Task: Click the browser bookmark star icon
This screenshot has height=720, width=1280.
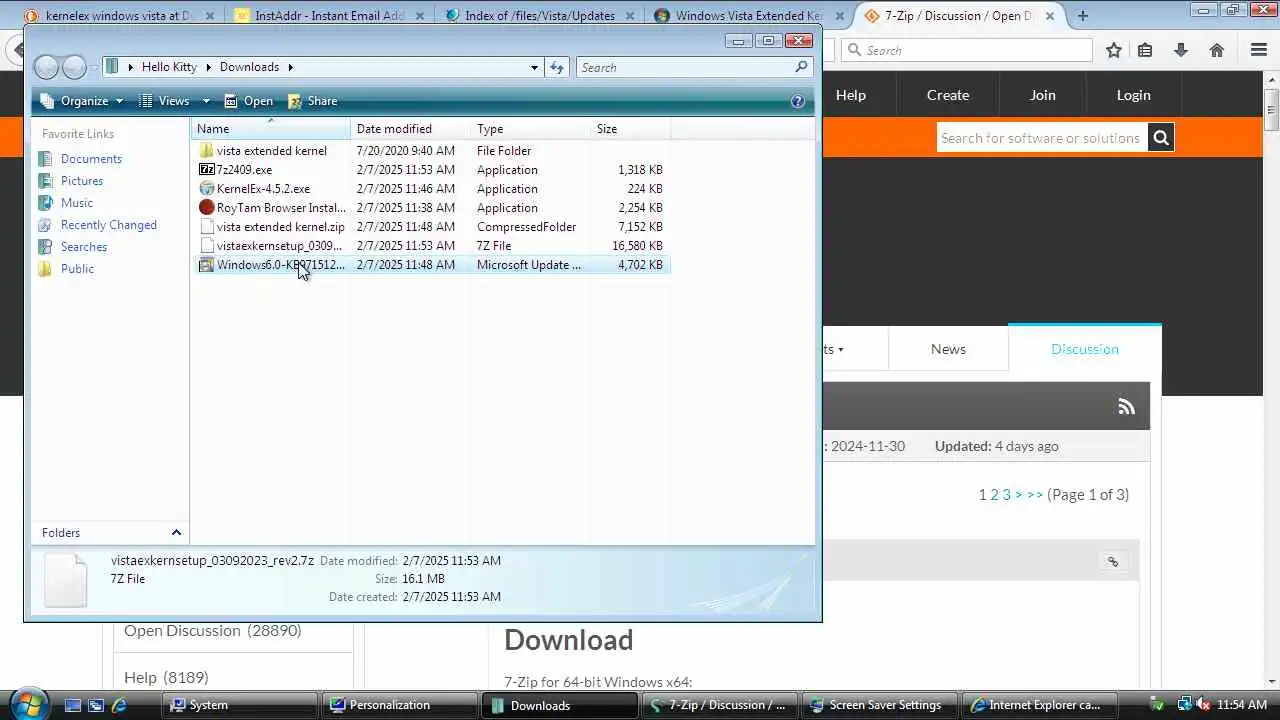Action: click(x=1114, y=50)
